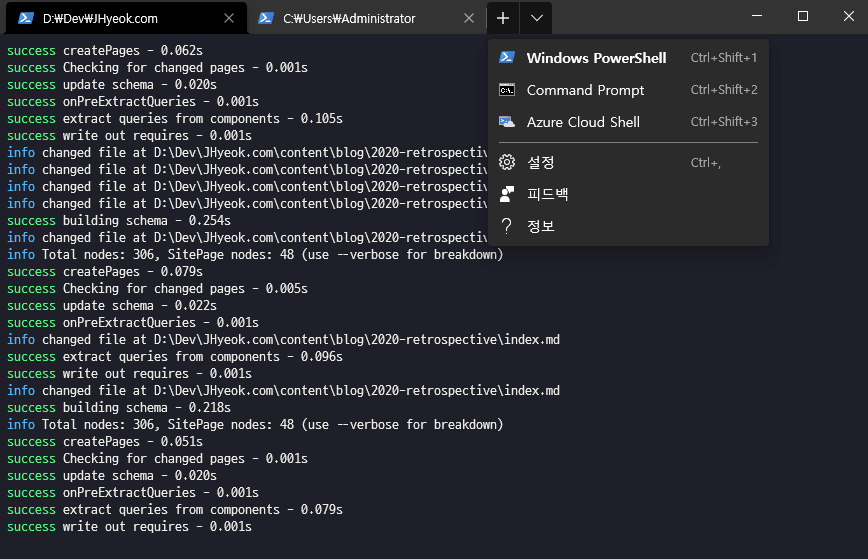Switch to the C:₩Users₩Administrator tab
This screenshot has width=868, height=559.
366,18
